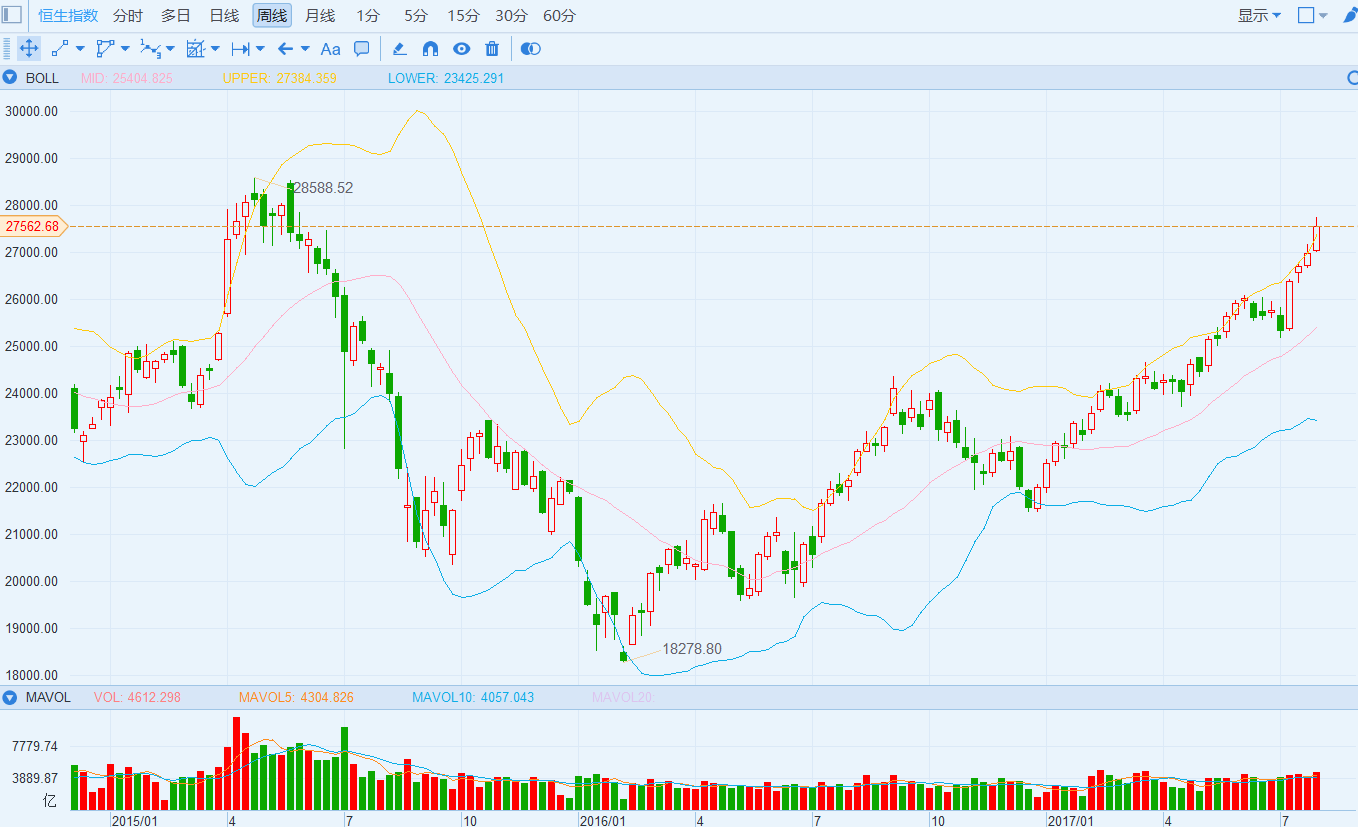Image resolution: width=1358 pixels, height=827 pixels.
Task: Click the 恒生指数 index name link
Action: click(68, 15)
